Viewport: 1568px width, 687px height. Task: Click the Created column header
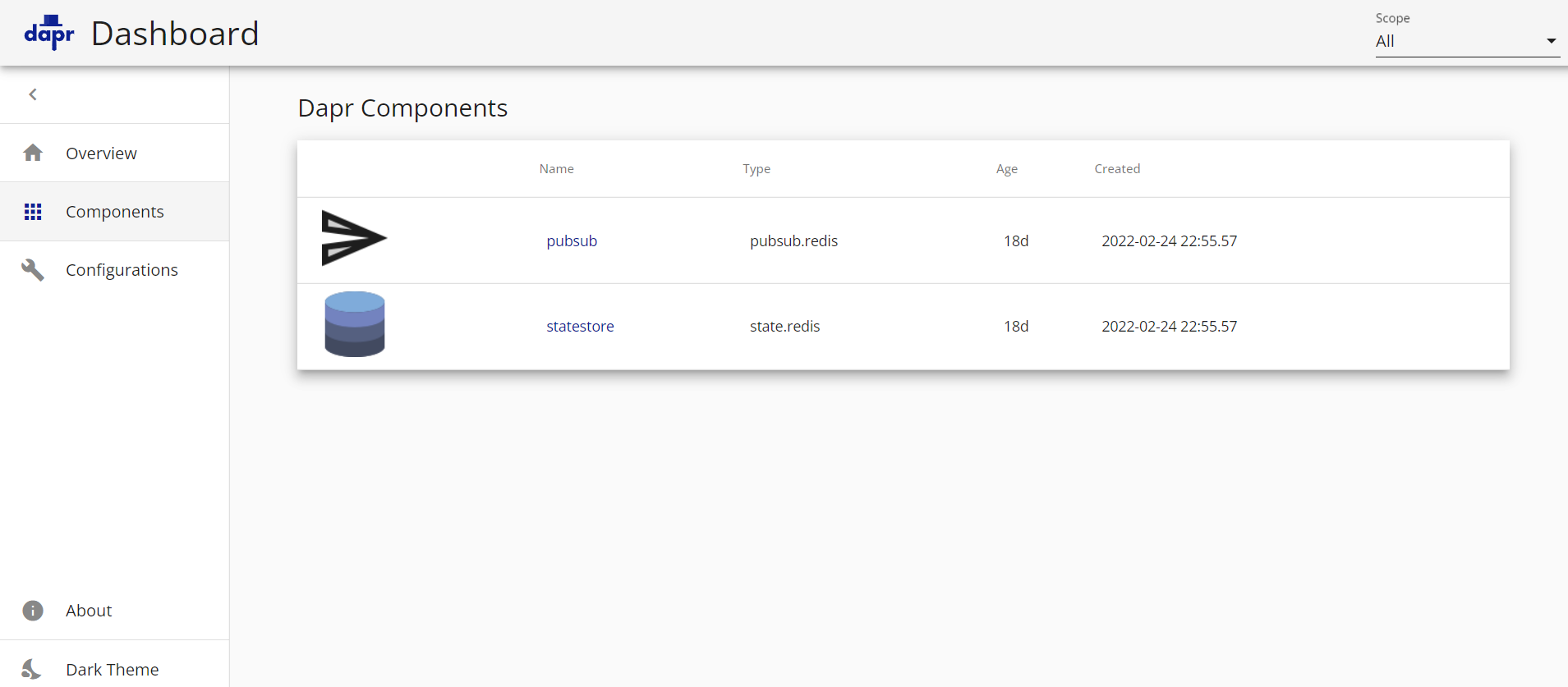[x=1117, y=168]
